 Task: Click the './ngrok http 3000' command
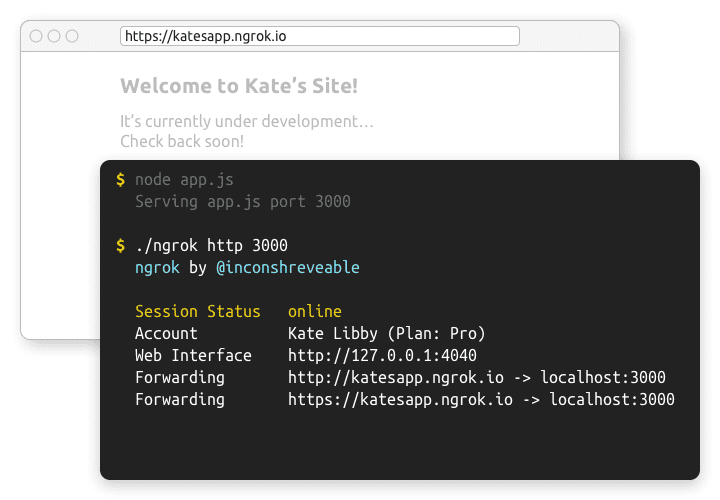click(x=211, y=246)
